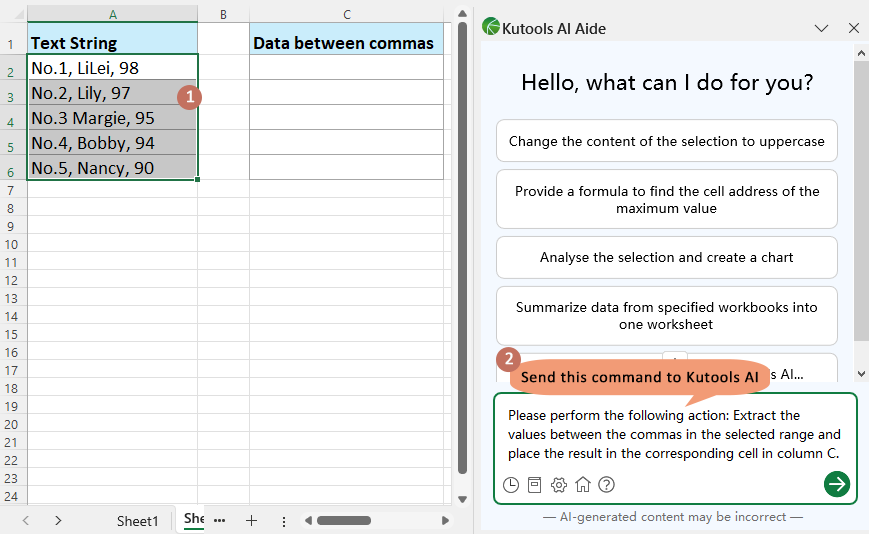Open the saved prompts library icon
The image size is (869, 534).
[x=535, y=485]
